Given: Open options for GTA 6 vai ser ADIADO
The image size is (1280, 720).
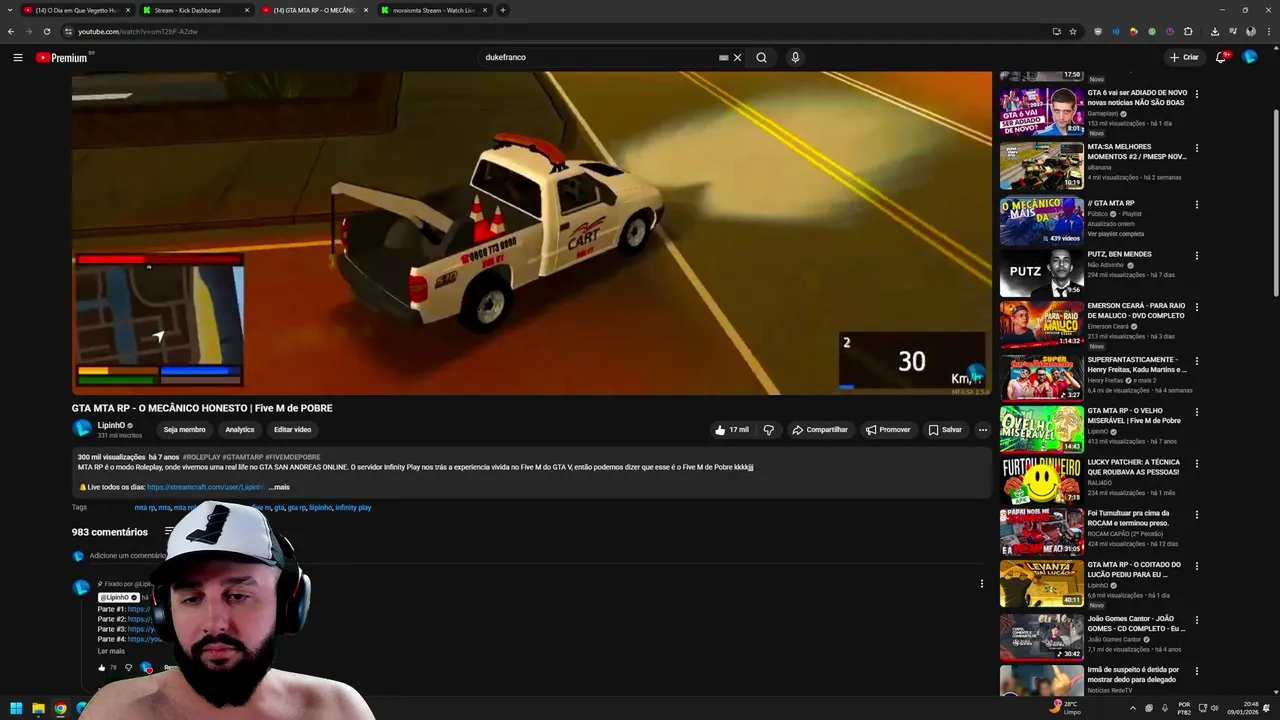Looking at the screenshot, I should coord(1197,94).
